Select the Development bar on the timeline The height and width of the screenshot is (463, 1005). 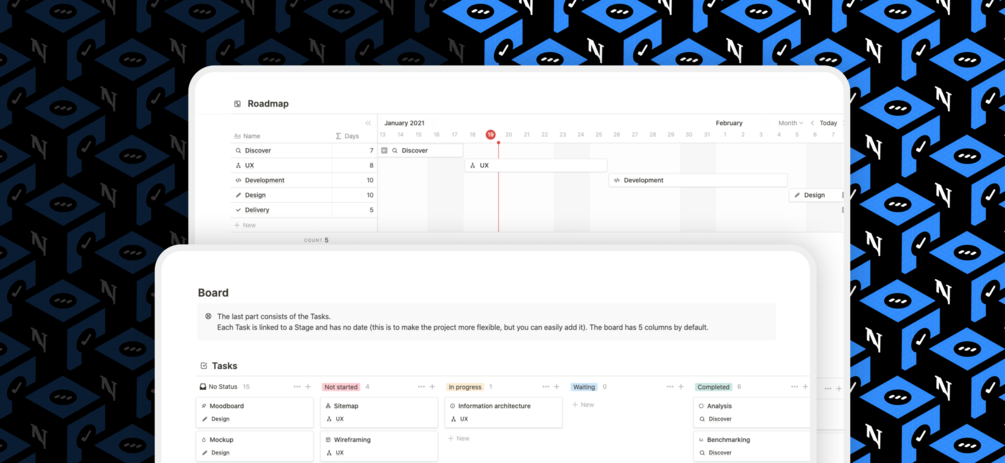tap(698, 180)
